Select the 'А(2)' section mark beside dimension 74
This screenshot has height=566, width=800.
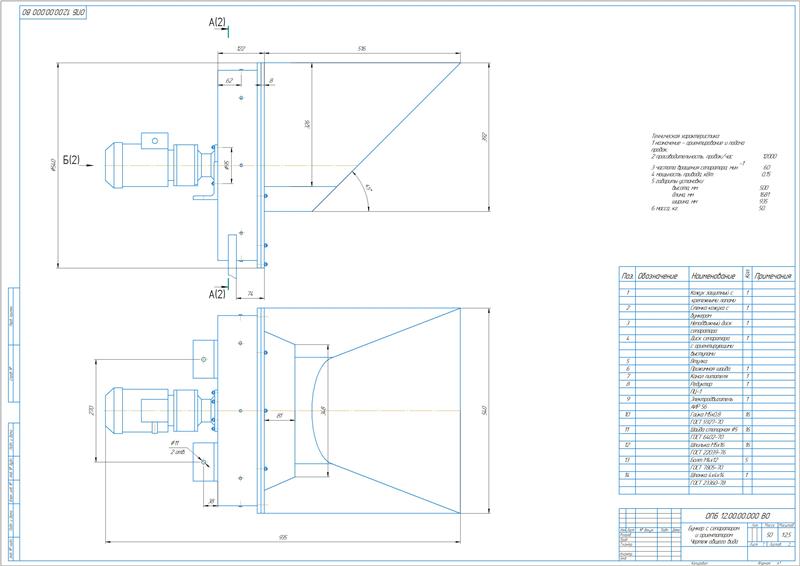click(x=217, y=294)
